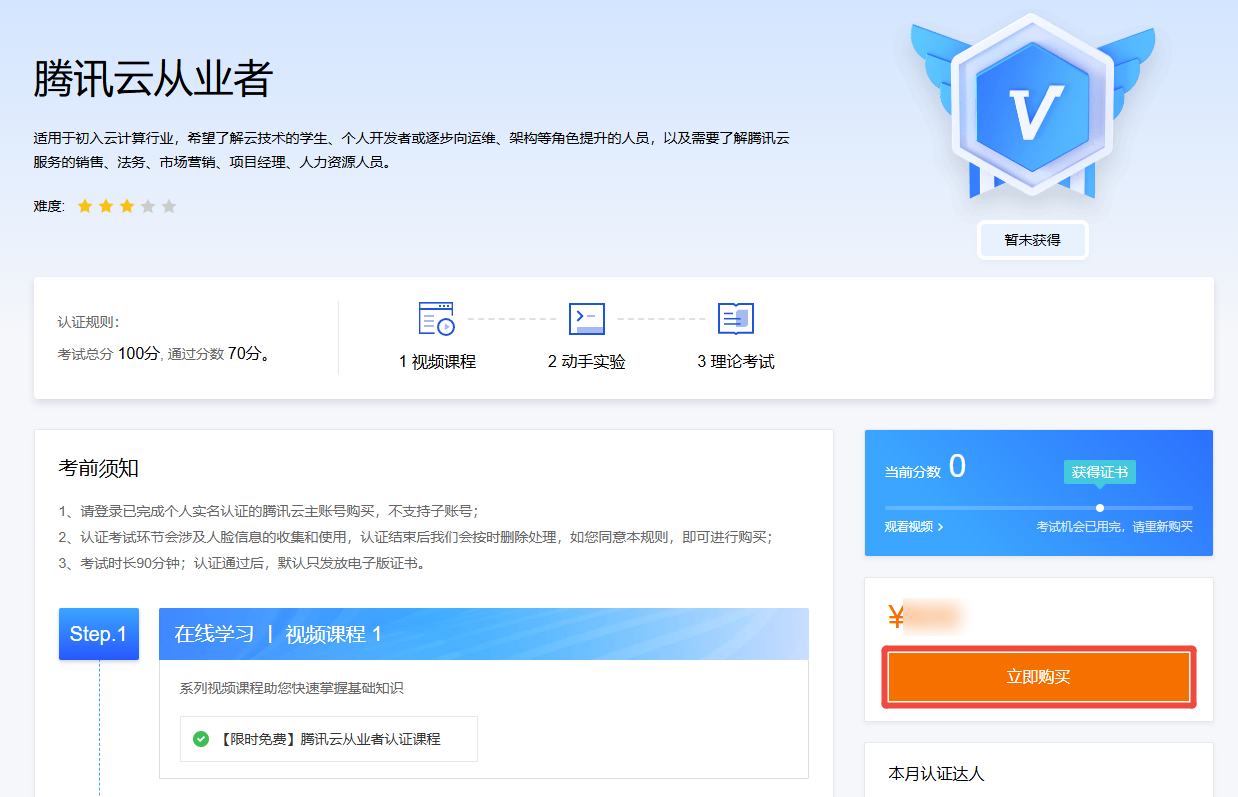This screenshot has height=797, width=1238.
Task: Click the blurred price after the ¥ sign
Action: 933,617
